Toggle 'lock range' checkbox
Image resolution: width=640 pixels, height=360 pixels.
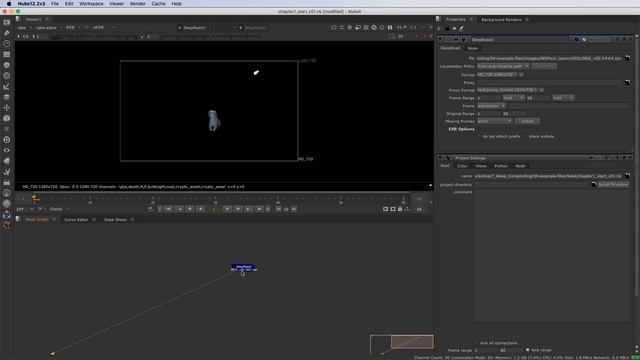click(527, 350)
